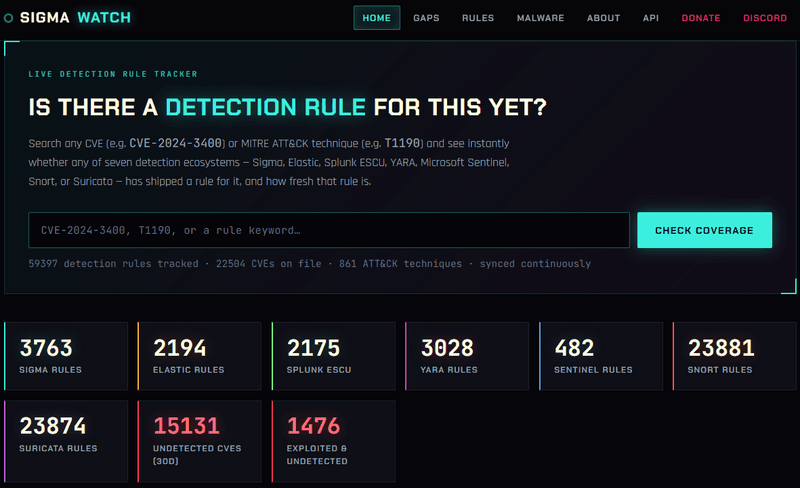The height and width of the screenshot is (488, 800).
Task: Go to the Gaps page
Action: tap(426, 18)
